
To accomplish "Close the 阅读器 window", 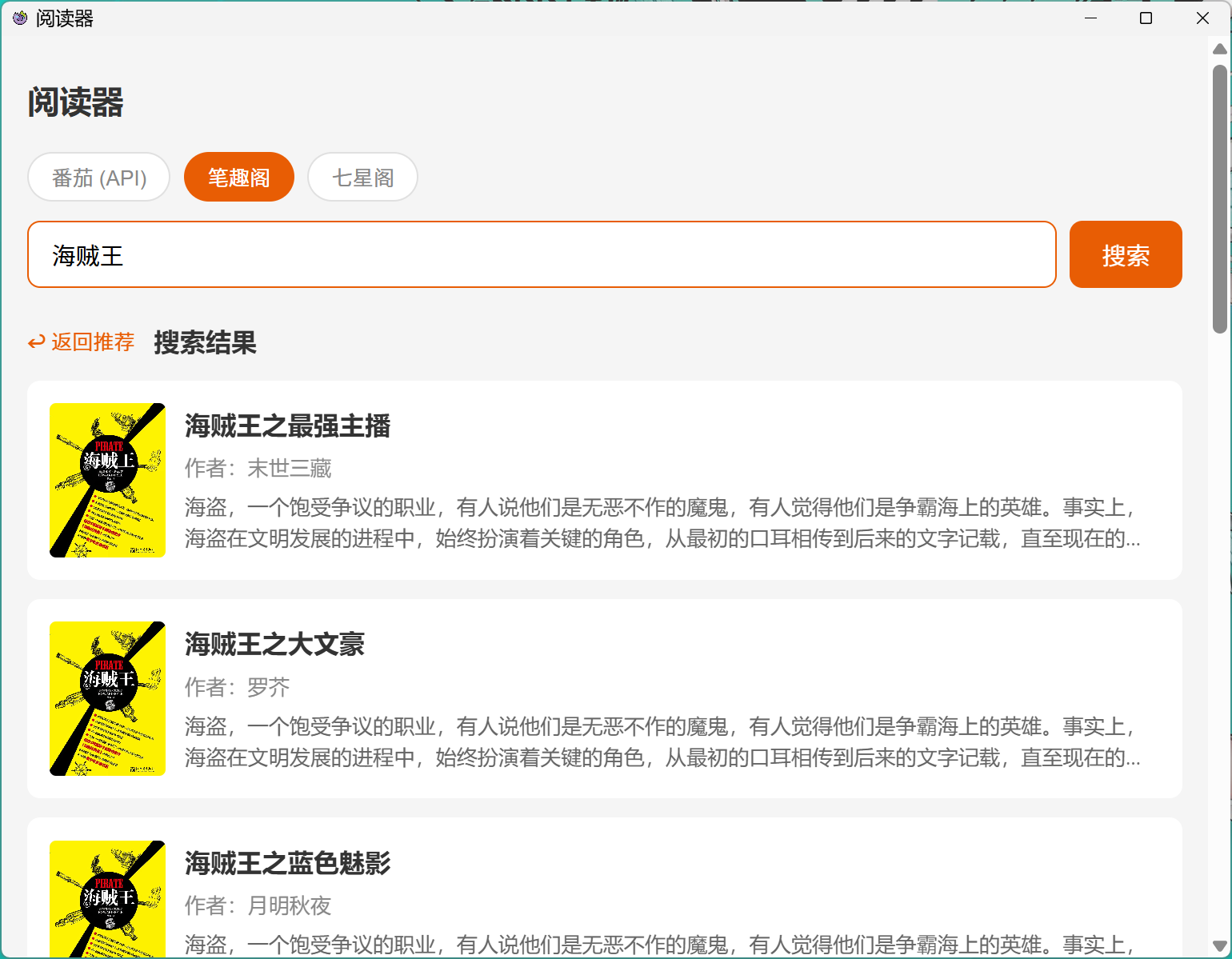I will [x=1202, y=18].
